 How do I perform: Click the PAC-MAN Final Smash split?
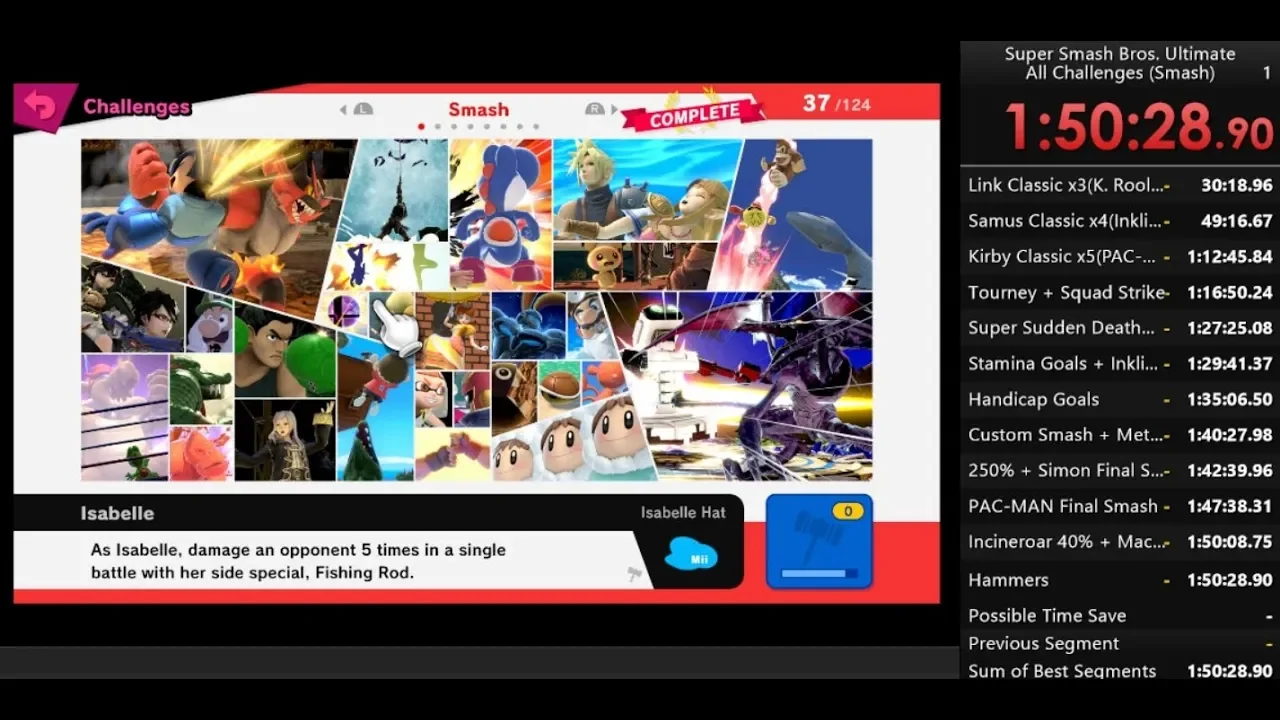pos(1120,506)
